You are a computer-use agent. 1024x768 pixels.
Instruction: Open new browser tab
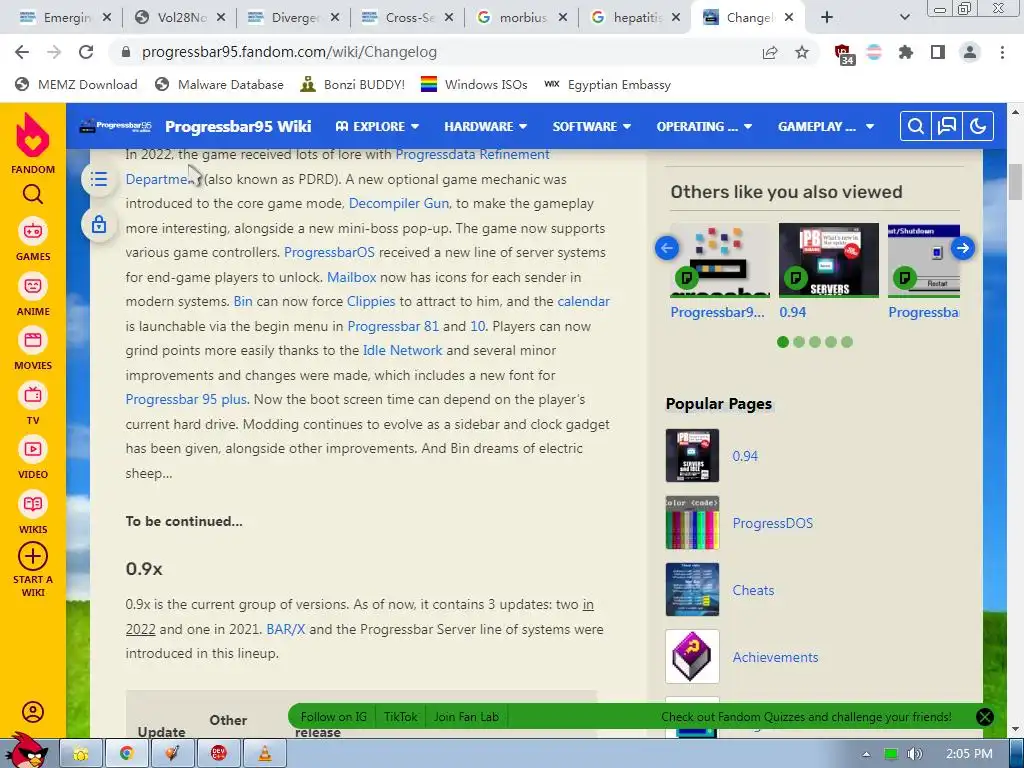(x=826, y=18)
